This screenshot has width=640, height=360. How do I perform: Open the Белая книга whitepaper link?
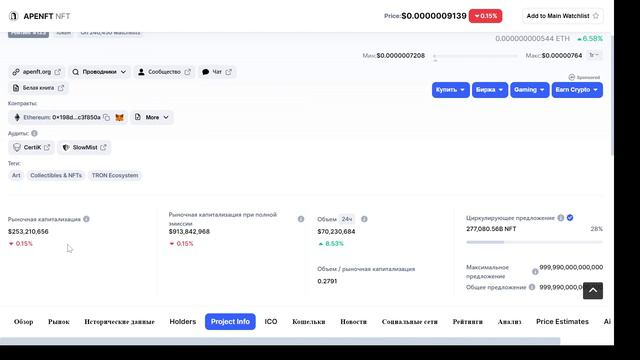pos(38,88)
